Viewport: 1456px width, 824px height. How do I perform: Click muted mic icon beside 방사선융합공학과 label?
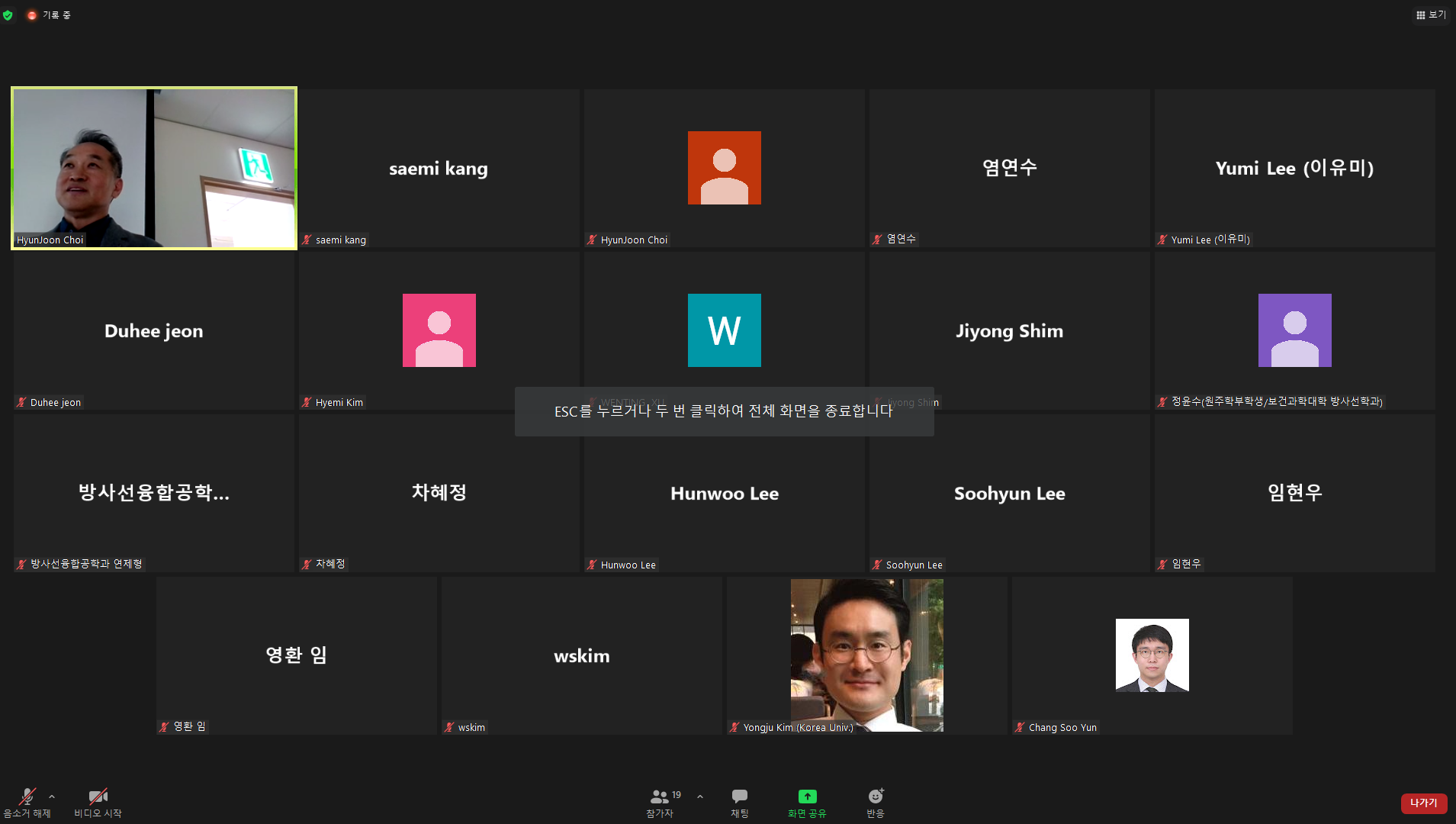point(21,564)
